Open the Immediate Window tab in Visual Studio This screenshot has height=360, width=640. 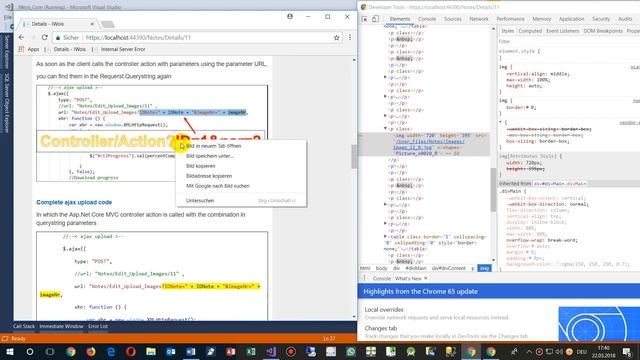[61, 327]
